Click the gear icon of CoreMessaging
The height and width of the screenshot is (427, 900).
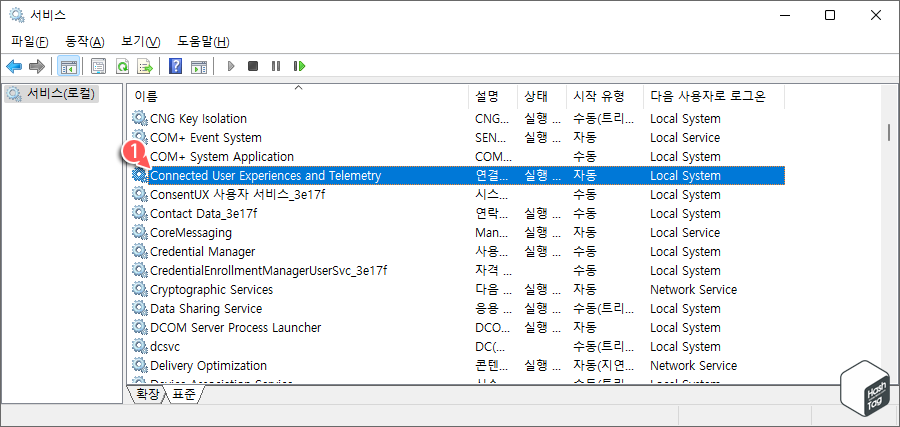[139, 232]
